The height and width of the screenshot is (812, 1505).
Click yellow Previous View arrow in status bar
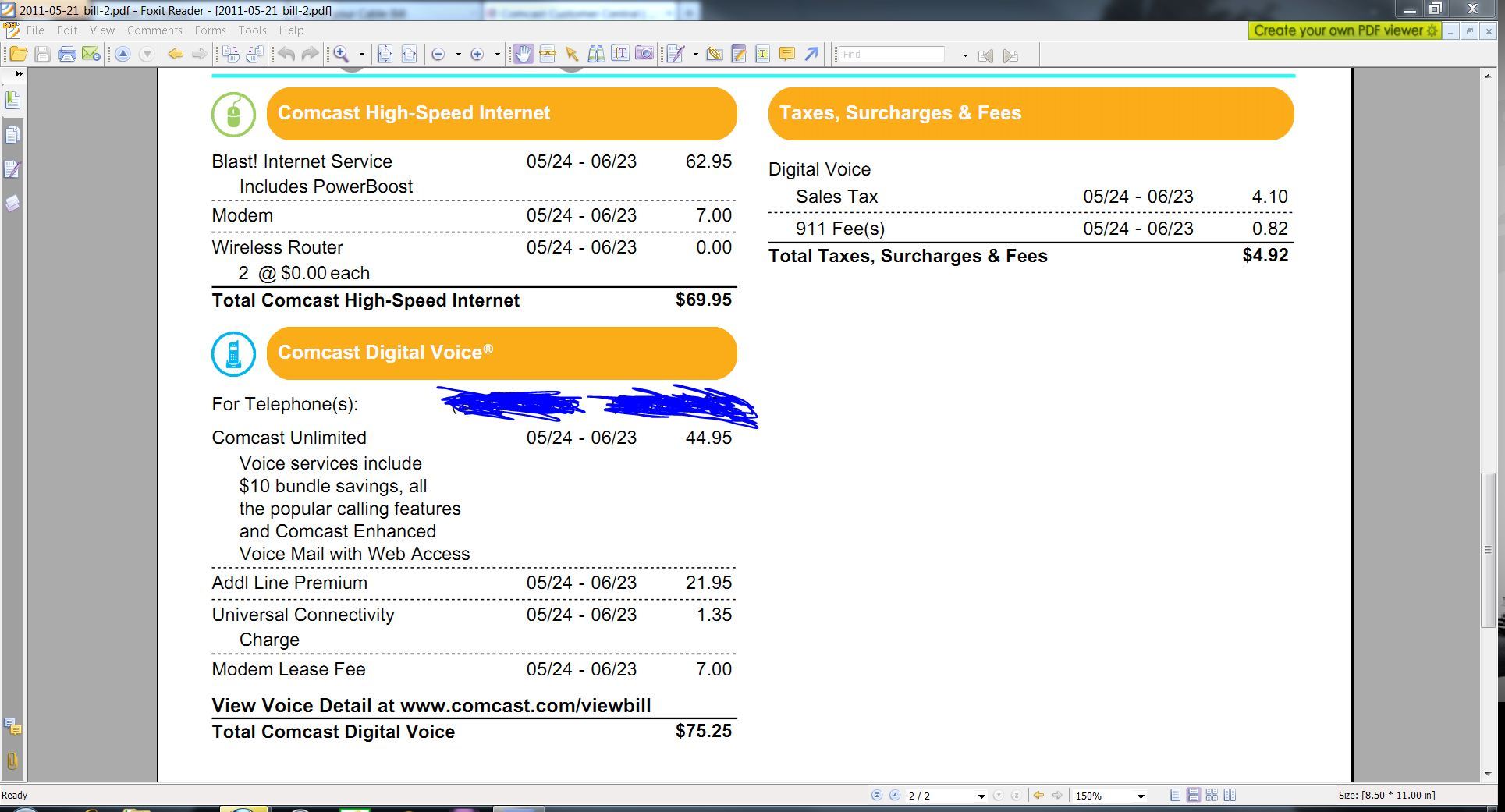pyautogui.click(x=1038, y=796)
